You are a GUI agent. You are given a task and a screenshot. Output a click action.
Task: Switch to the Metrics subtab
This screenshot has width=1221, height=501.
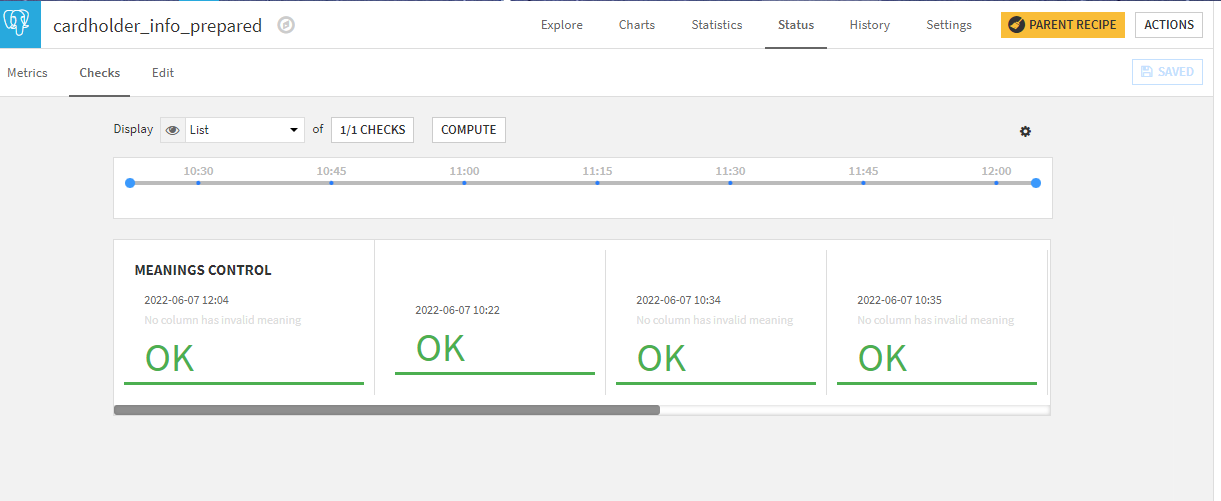[27, 73]
